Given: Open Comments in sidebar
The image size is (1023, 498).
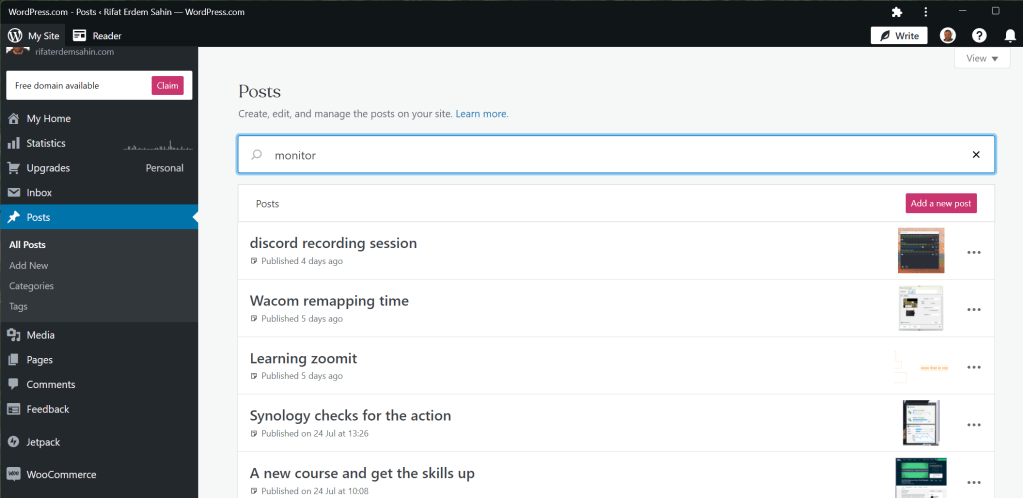Looking at the screenshot, I should click(99, 385).
